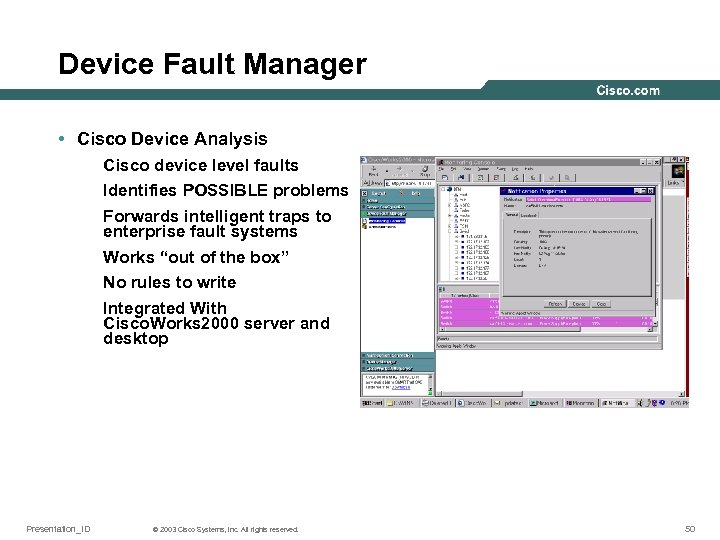Select the Administration entry below Monitoring Console
The image size is (720, 540).
pos(382,227)
